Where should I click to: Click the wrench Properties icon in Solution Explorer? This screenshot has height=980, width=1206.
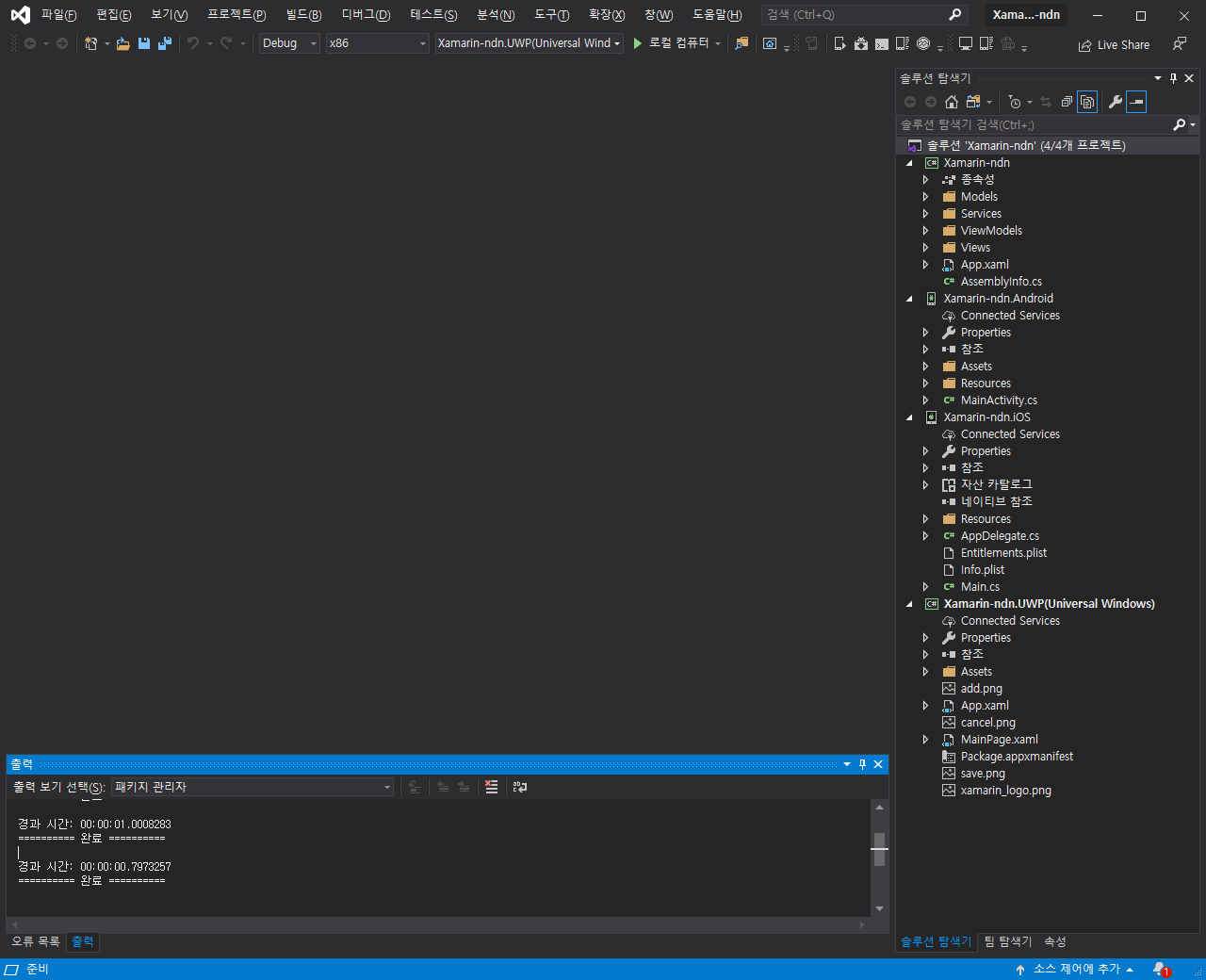click(x=1116, y=102)
